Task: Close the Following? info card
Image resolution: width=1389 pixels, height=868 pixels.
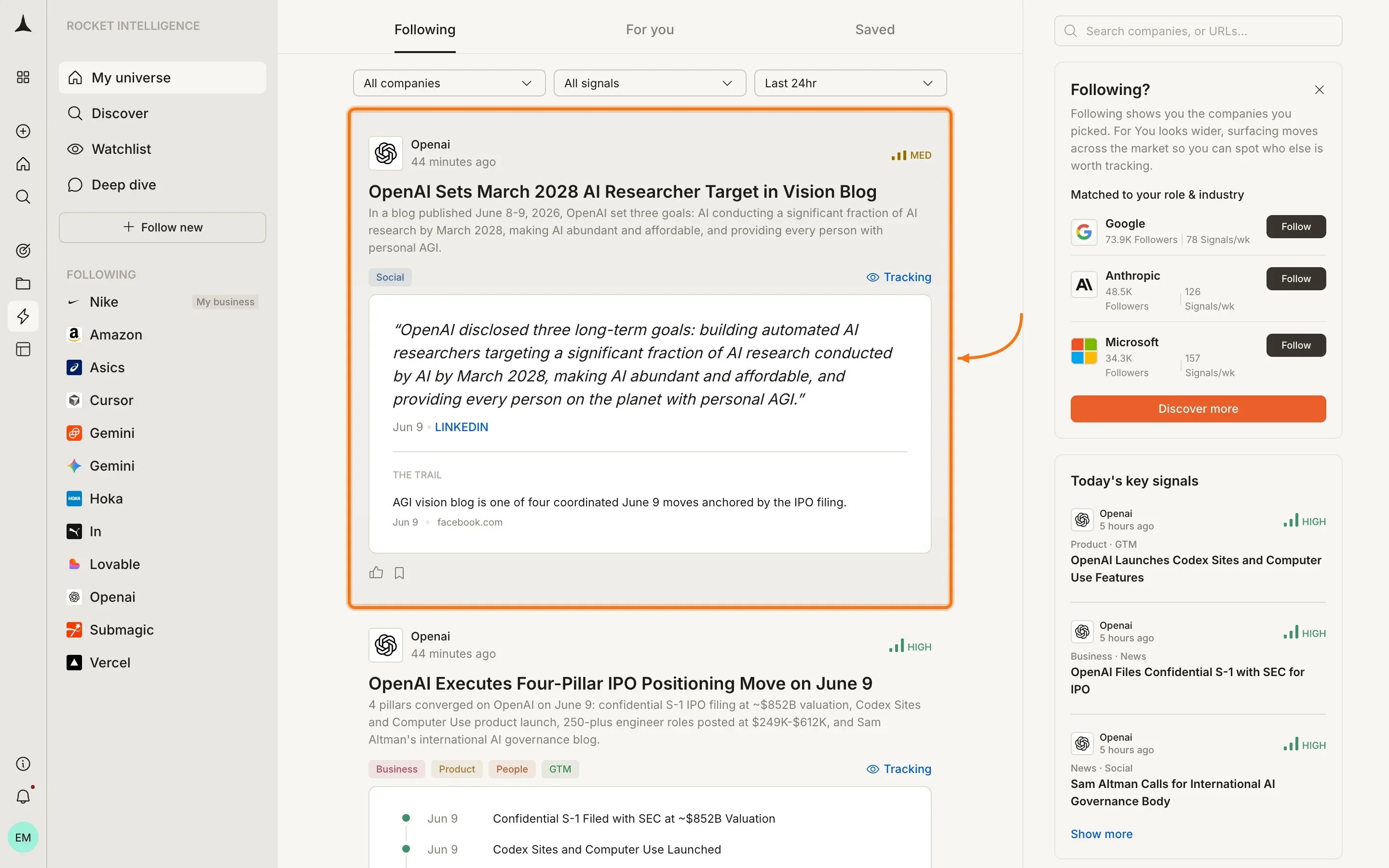Action: click(1319, 90)
